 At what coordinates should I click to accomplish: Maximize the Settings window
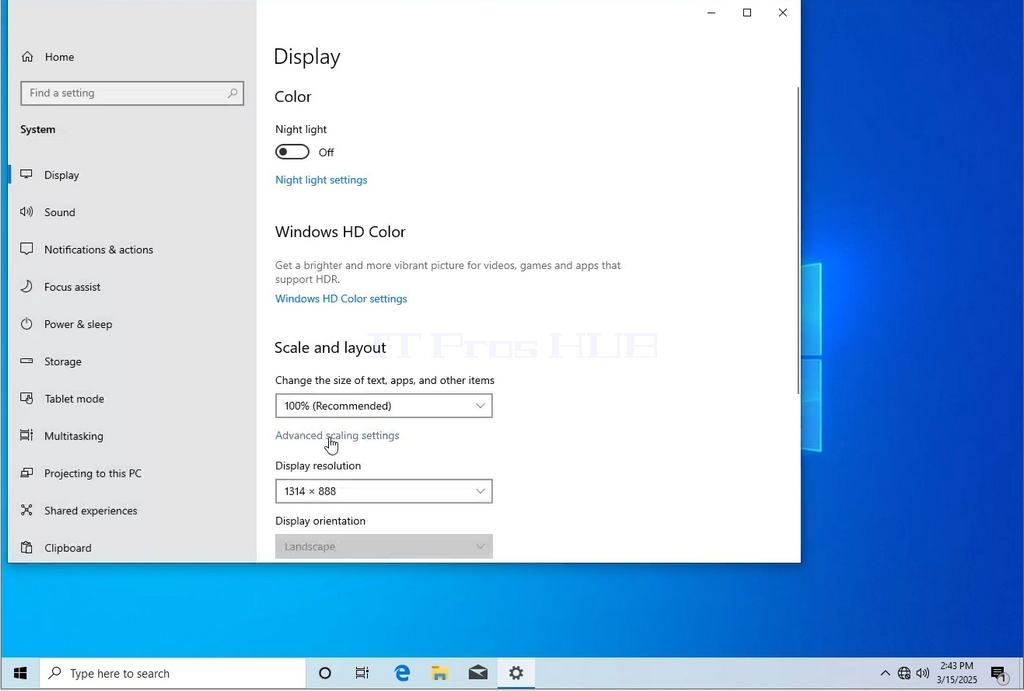[x=747, y=12]
